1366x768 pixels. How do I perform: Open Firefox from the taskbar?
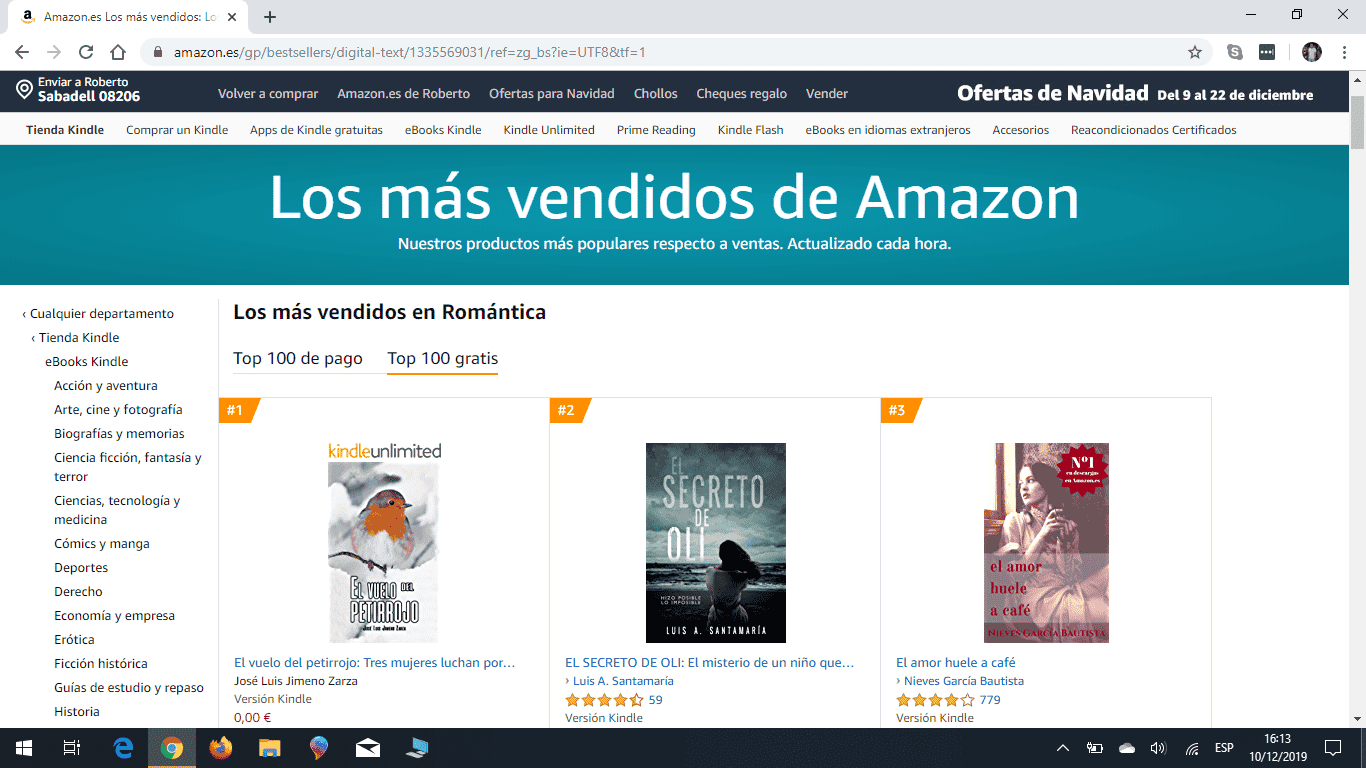point(221,747)
